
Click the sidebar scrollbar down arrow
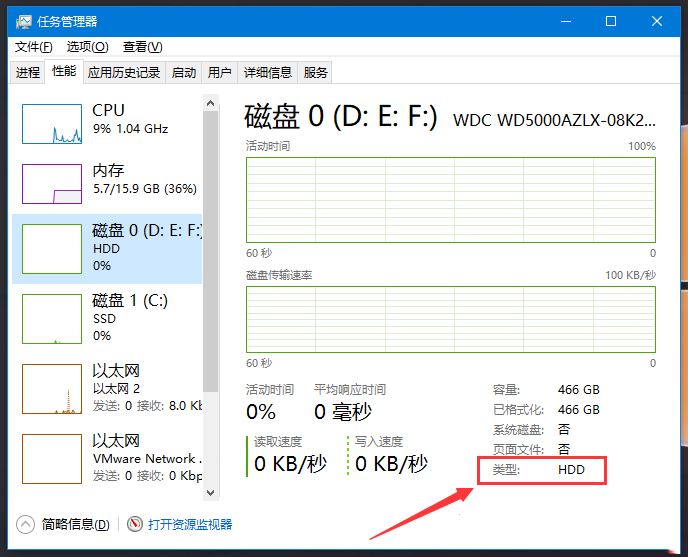(x=210, y=492)
